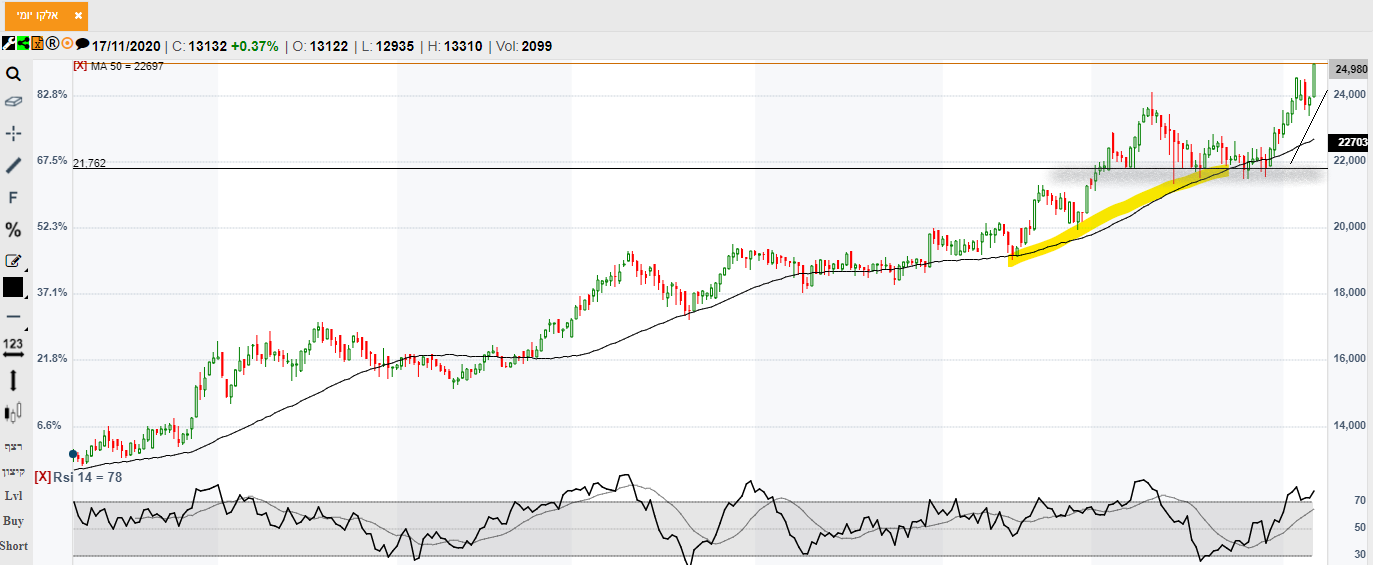
Task: Remove the Rsi 14 indicator via [X]
Action: [42, 477]
